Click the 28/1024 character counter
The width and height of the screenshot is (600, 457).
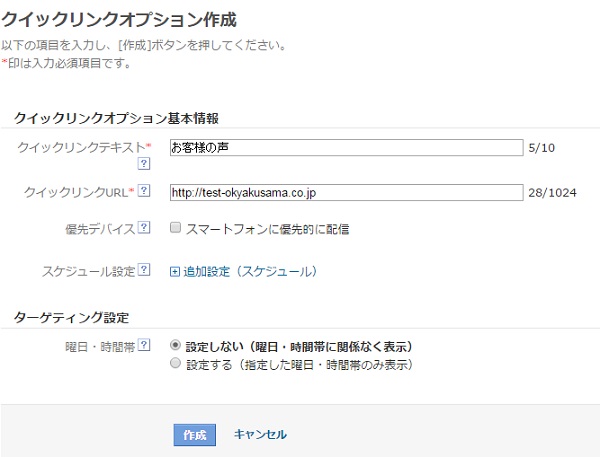pyautogui.click(x=552, y=193)
